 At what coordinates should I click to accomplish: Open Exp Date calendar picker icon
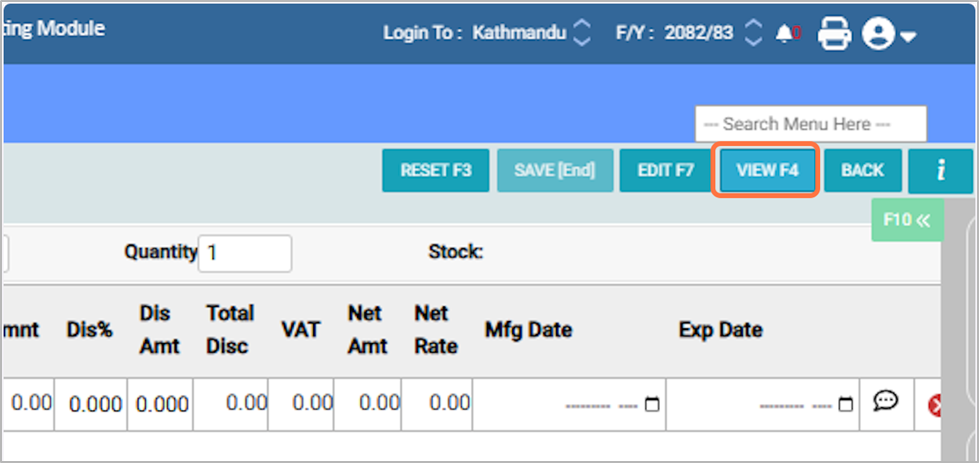pyautogui.click(x=846, y=405)
